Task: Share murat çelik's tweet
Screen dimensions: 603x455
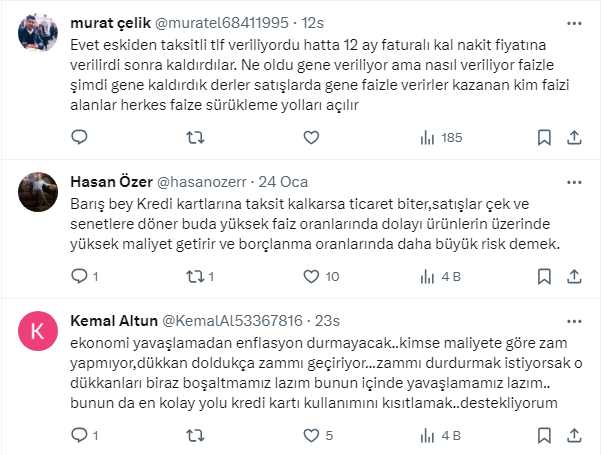Action: coord(577,137)
